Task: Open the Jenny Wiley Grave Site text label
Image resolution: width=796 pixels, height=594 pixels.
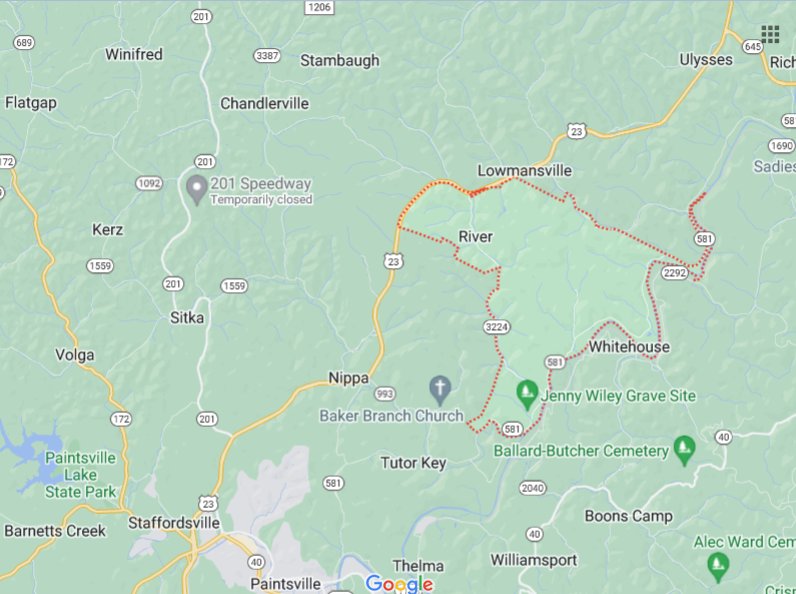Action: [618, 396]
